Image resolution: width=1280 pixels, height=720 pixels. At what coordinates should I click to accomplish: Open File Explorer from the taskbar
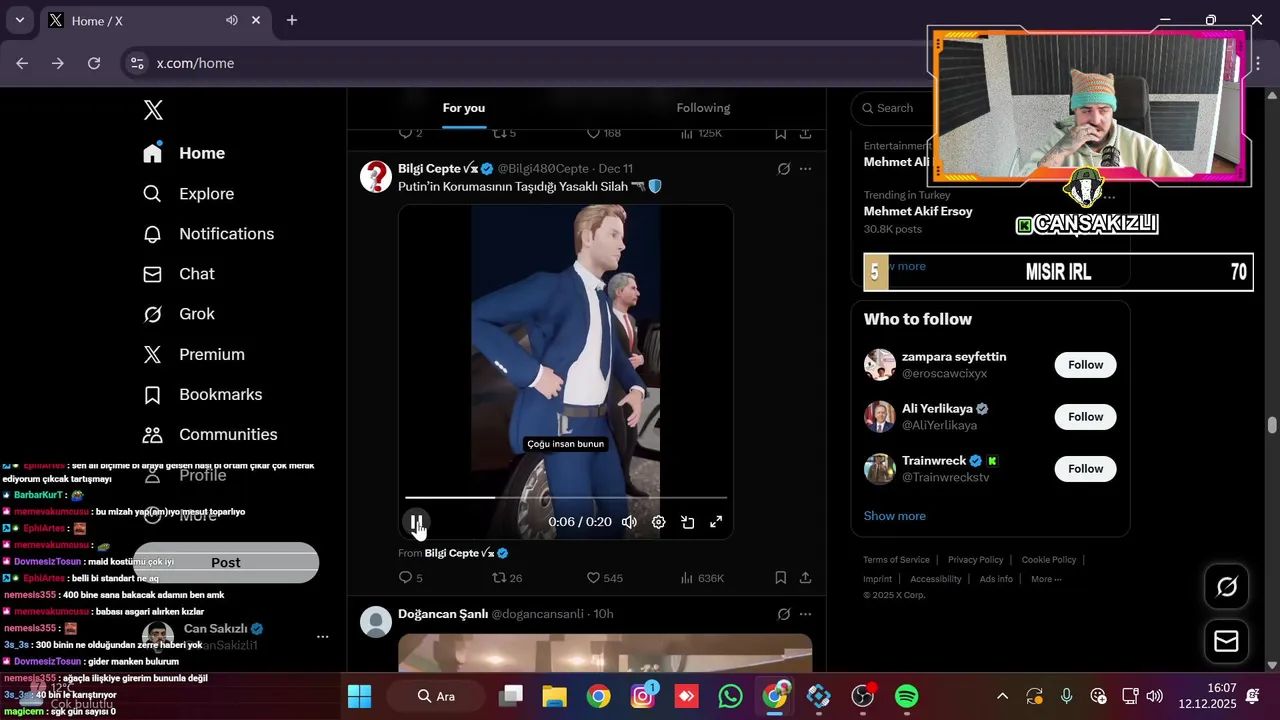tap(554, 696)
